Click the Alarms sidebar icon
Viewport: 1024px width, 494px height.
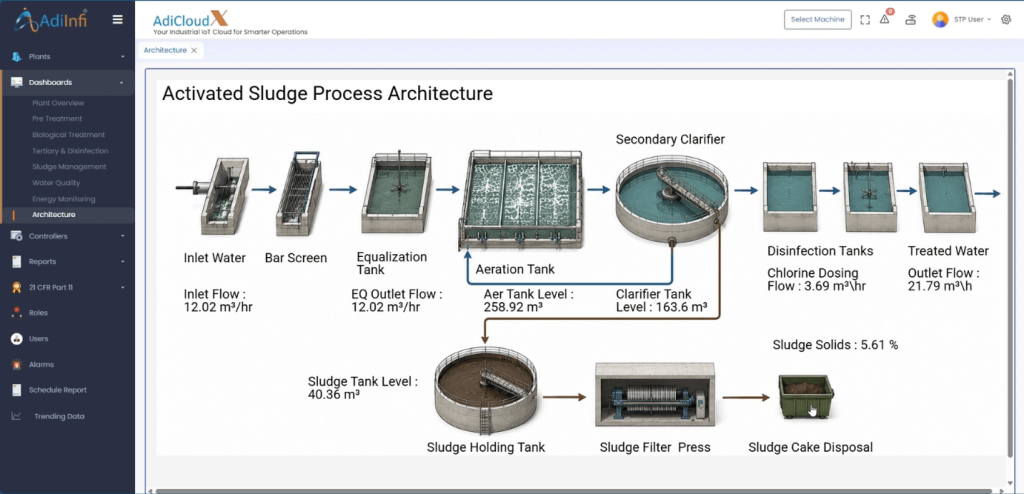(x=16, y=364)
